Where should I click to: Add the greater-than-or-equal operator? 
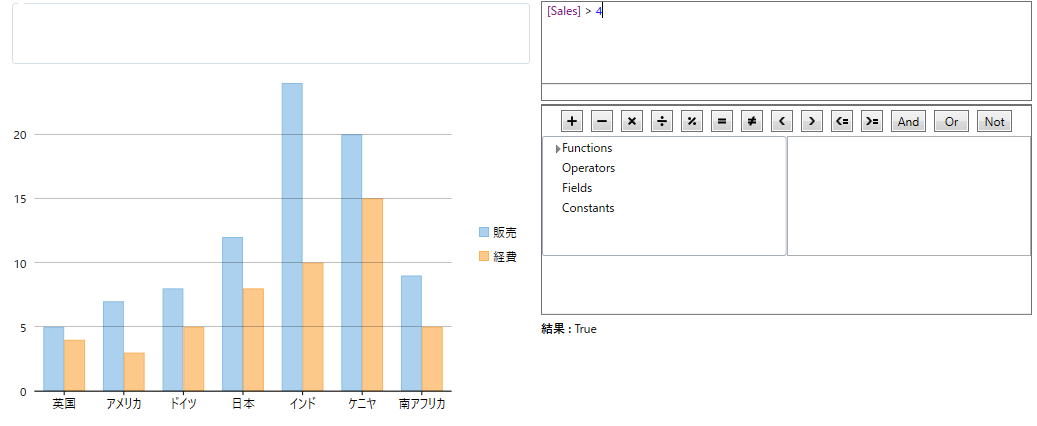pos(872,122)
